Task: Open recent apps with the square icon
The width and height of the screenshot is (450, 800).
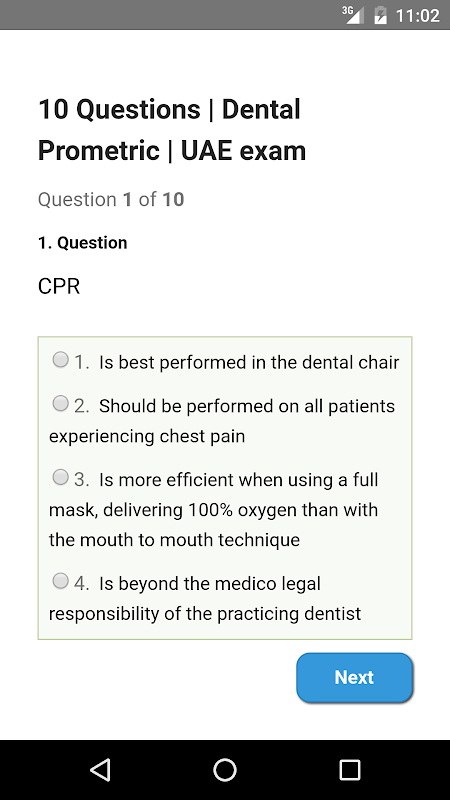Action: pyautogui.click(x=349, y=770)
